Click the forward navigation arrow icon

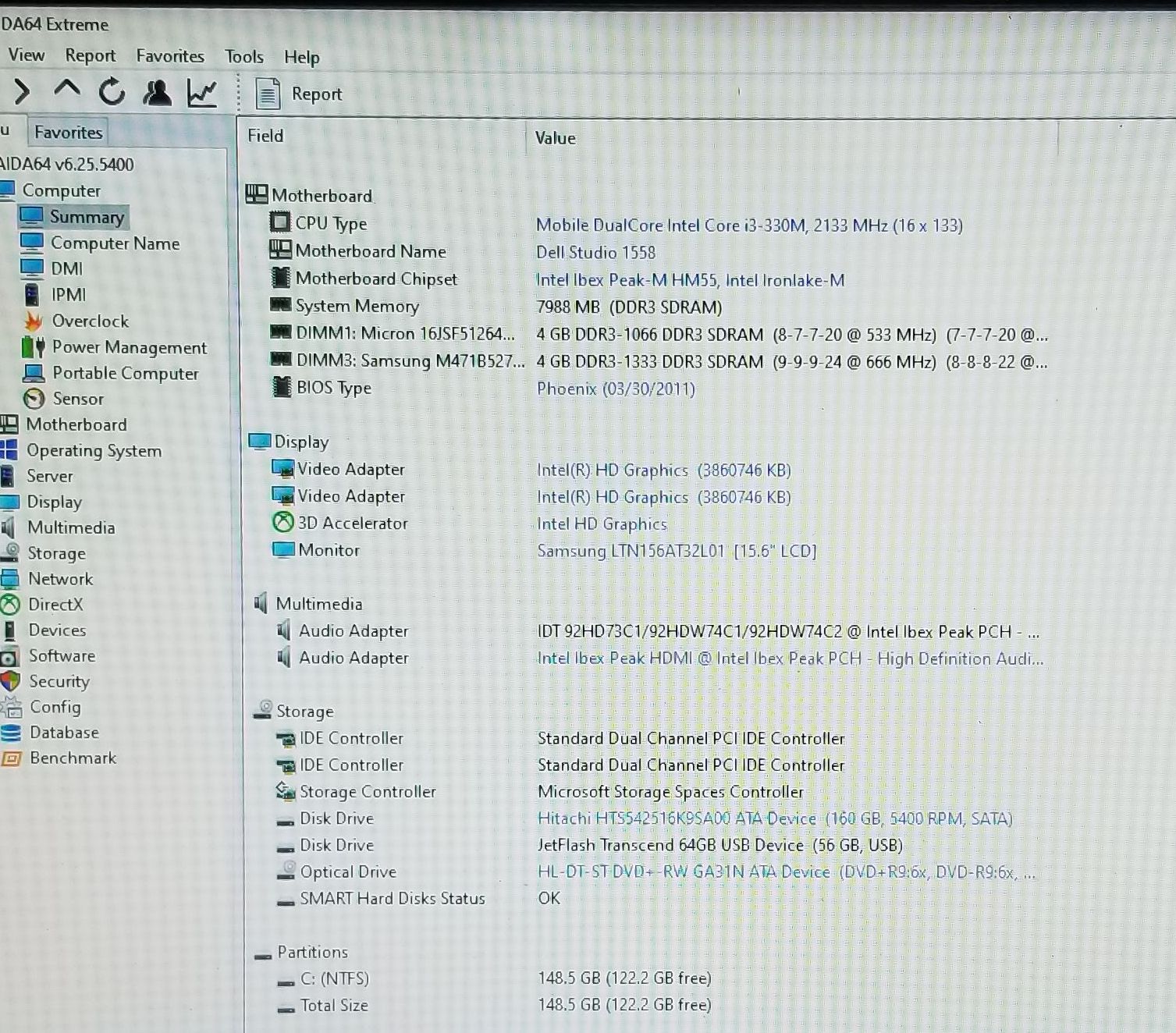[x=22, y=92]
